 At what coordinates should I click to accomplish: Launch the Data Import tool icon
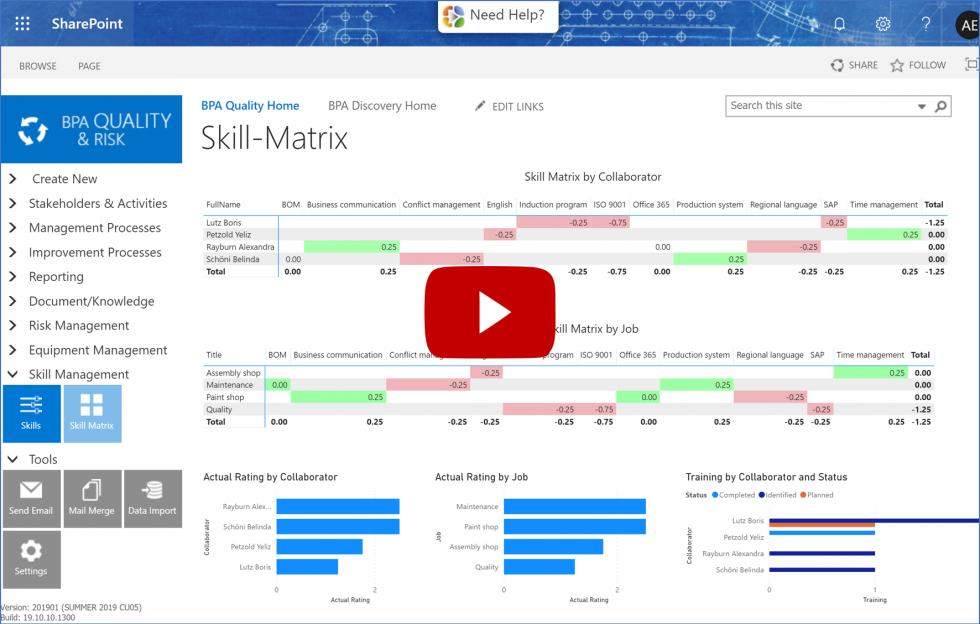[153, 498]
